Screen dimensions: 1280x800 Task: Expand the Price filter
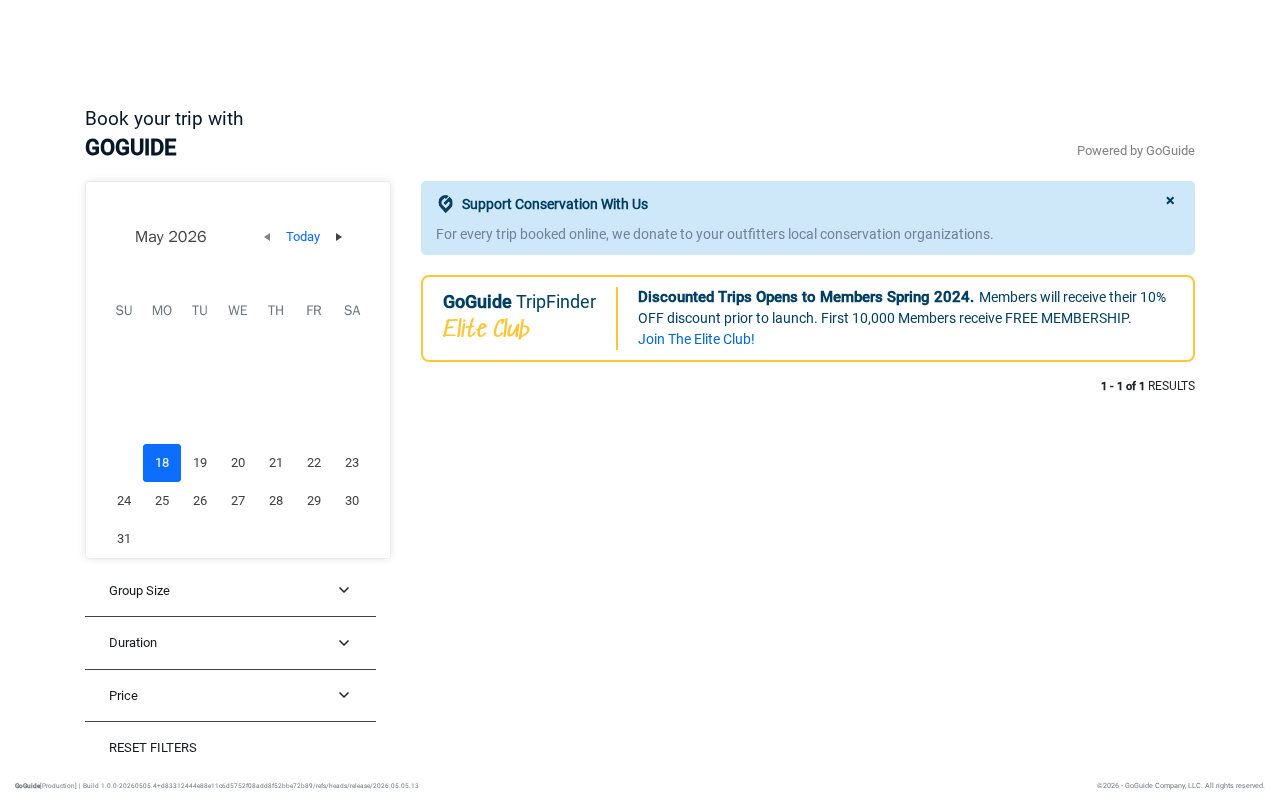point(230,696)
